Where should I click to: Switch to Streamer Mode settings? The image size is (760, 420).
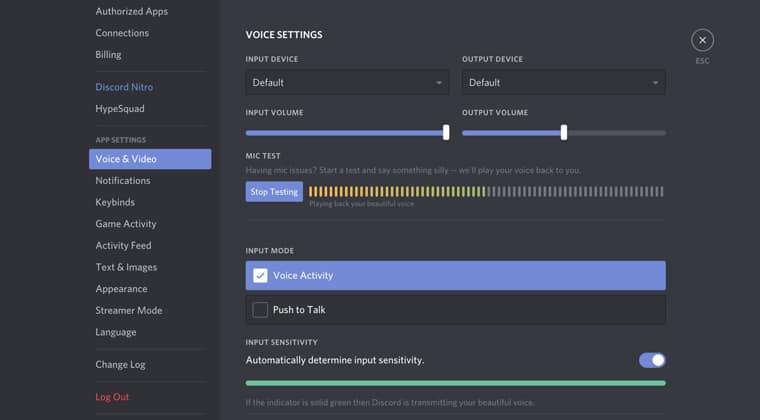point(129,311)
